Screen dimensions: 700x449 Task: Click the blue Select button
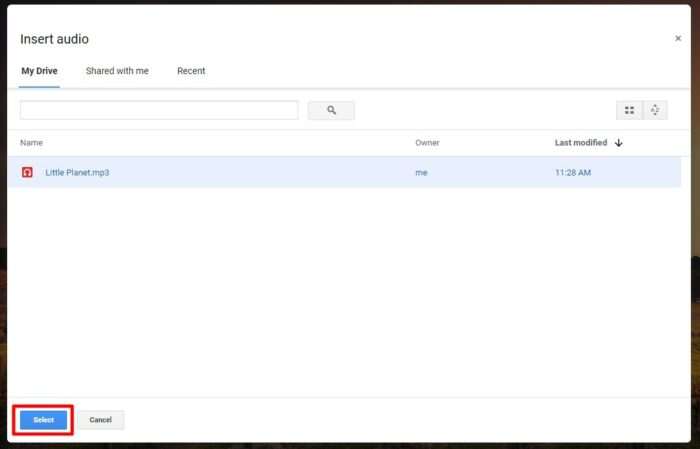pos(43,420)
